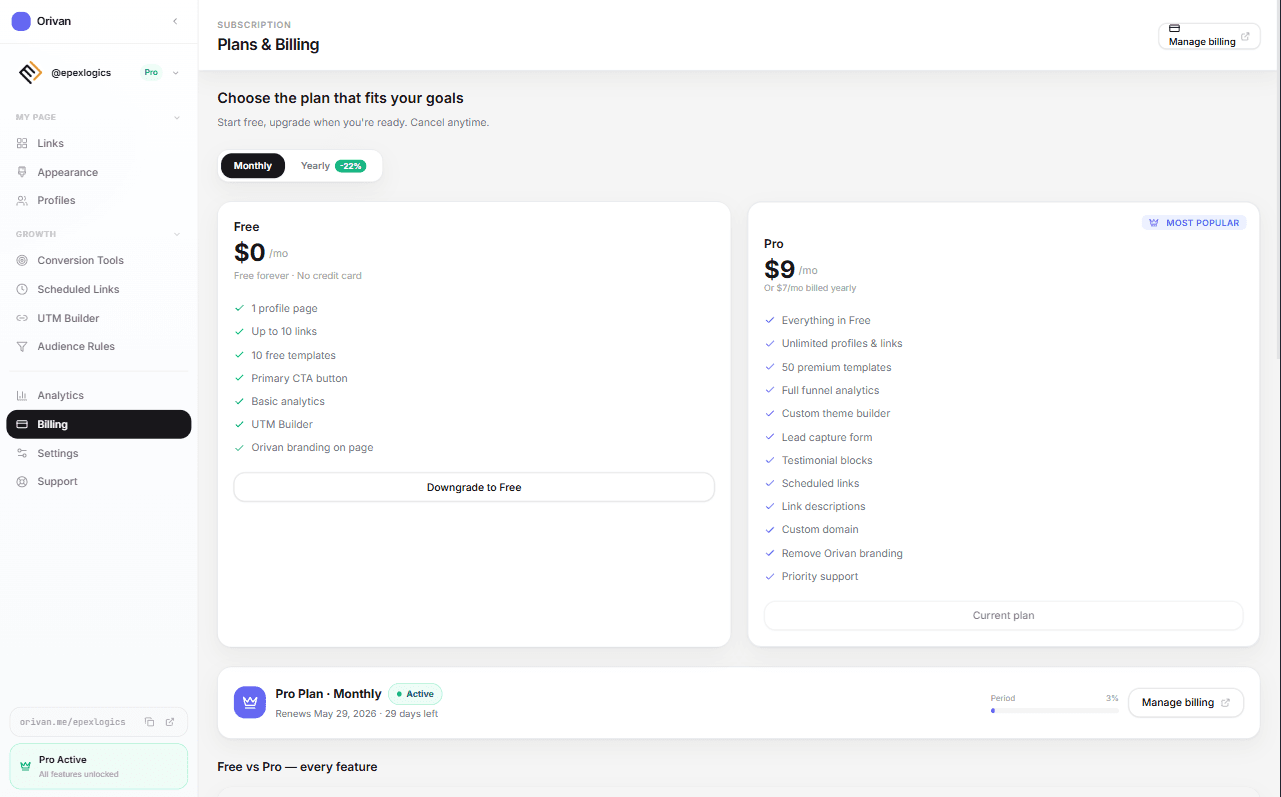Click the UTM Builder link icon
The height and width of the screenshot is (797, 1281).
[x=22, y=318]
